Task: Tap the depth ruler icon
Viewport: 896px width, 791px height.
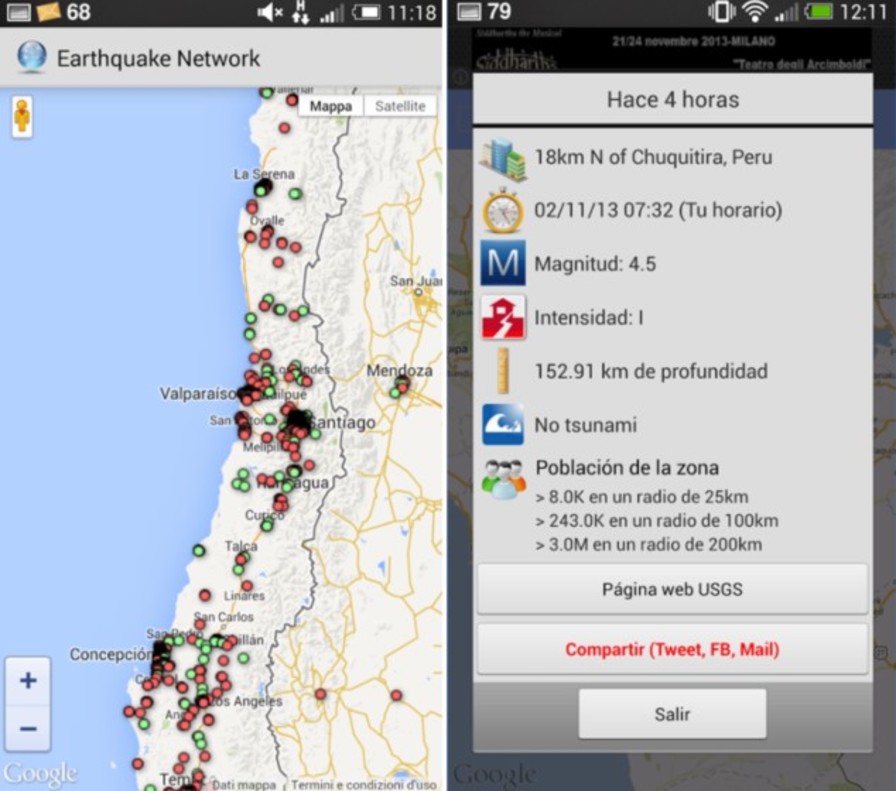Action: [x=502, y=371]
